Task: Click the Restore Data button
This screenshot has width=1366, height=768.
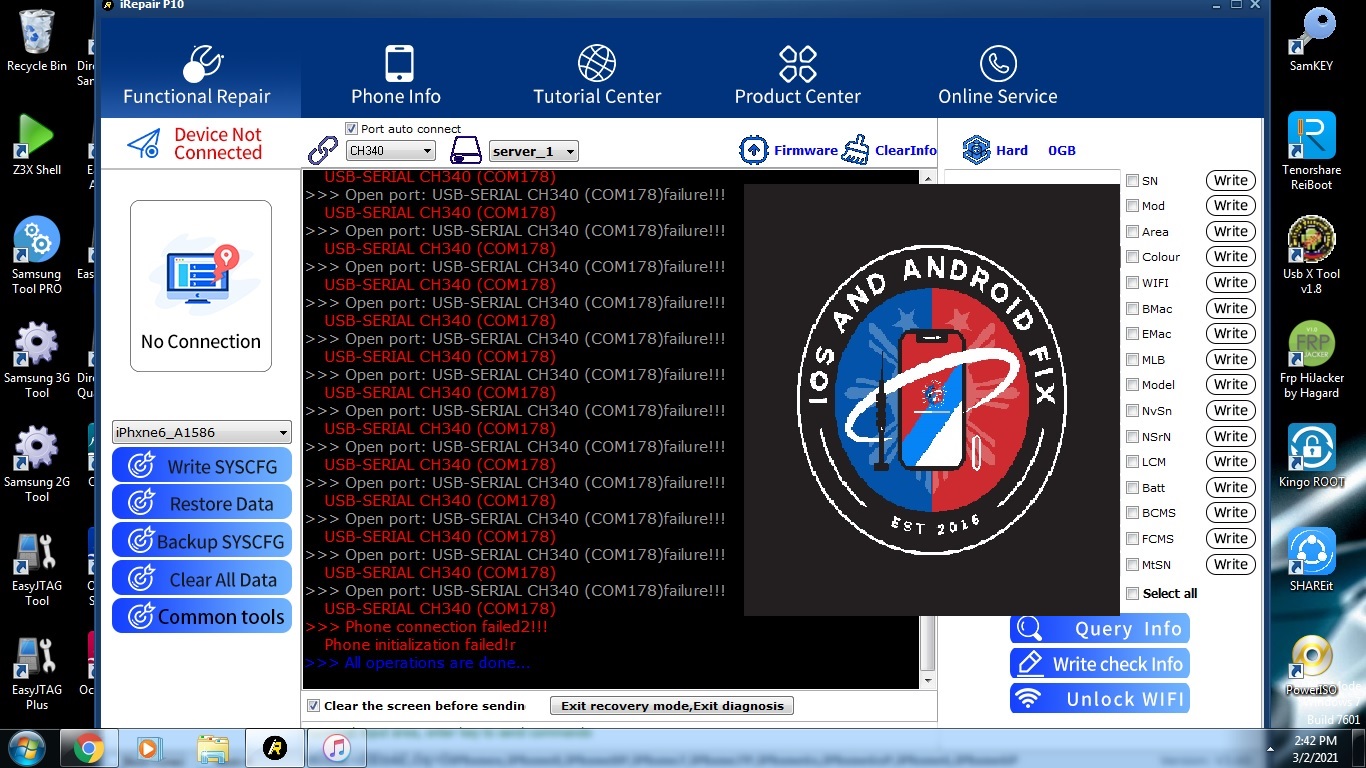Action: pyautogui.click(x=202, y=504)
